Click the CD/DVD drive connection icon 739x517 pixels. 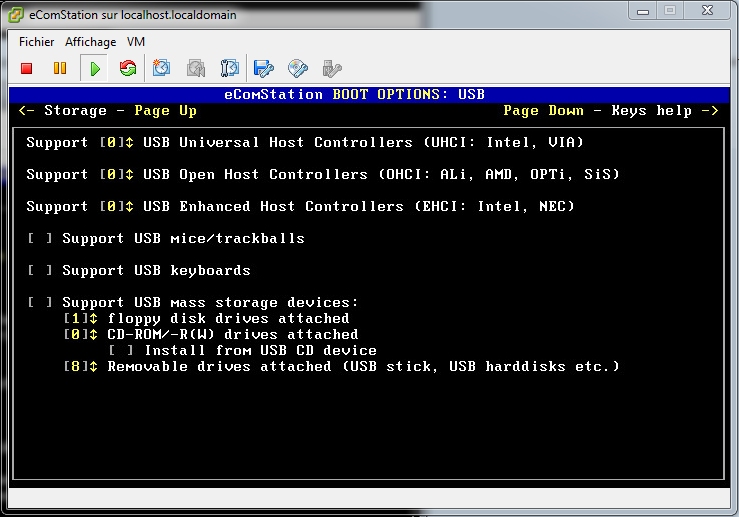coord(298,68)
